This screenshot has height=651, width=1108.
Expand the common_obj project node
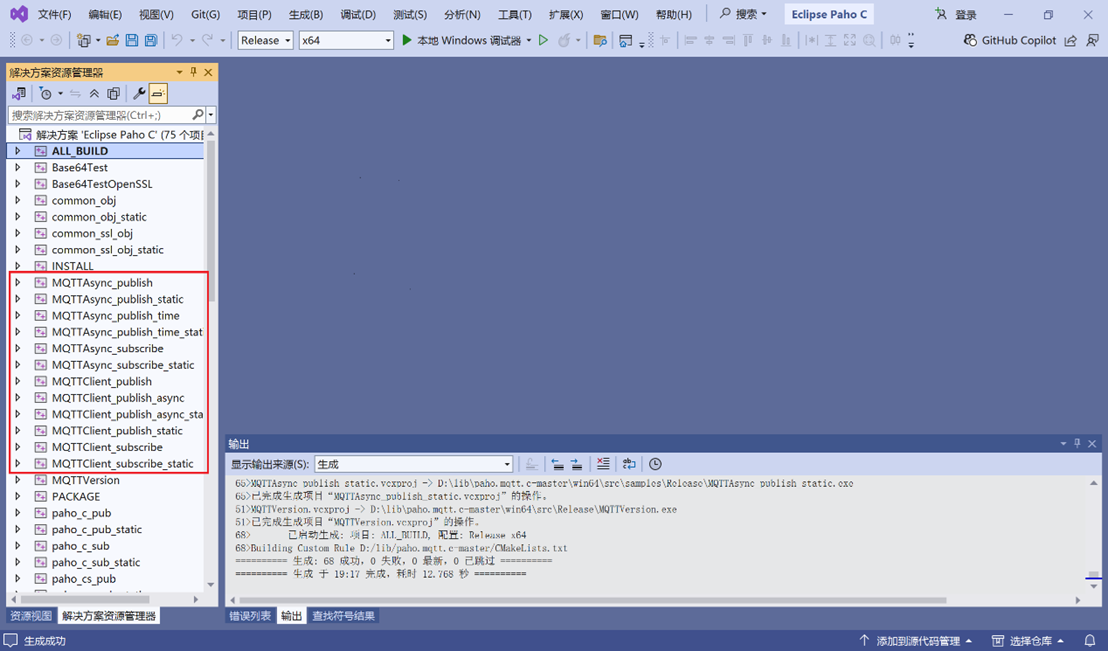click(18, 200)
